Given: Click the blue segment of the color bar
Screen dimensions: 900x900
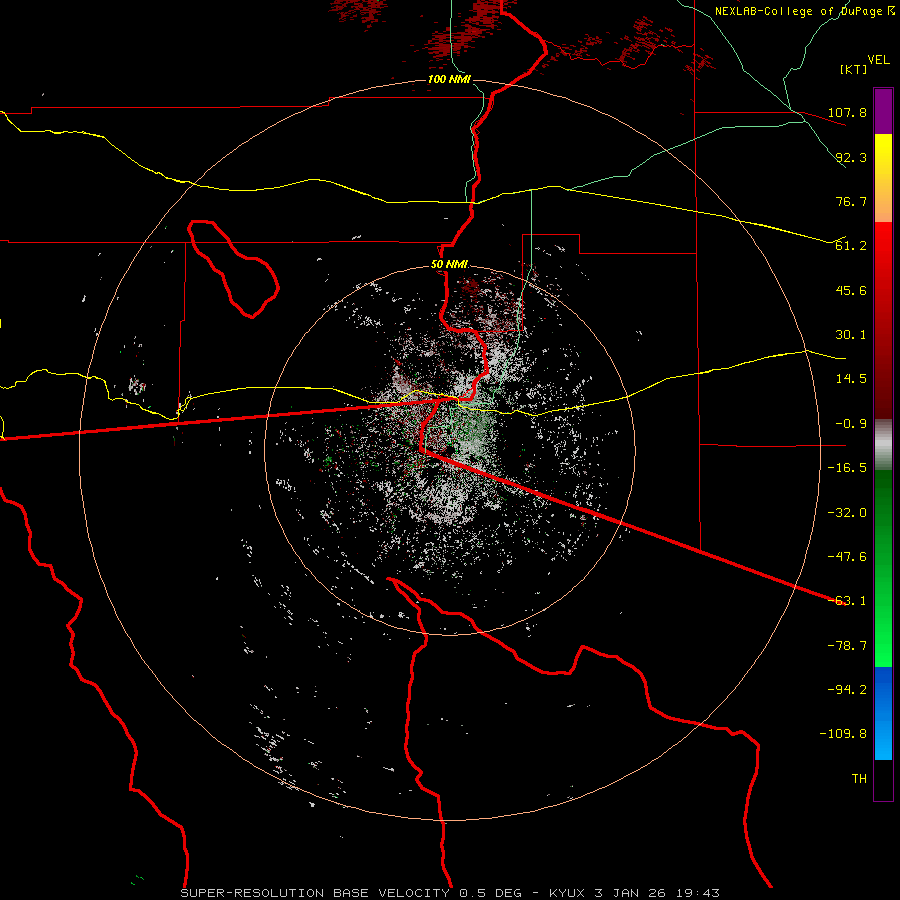Looking at the screenshot, I should tap(883, 713).
